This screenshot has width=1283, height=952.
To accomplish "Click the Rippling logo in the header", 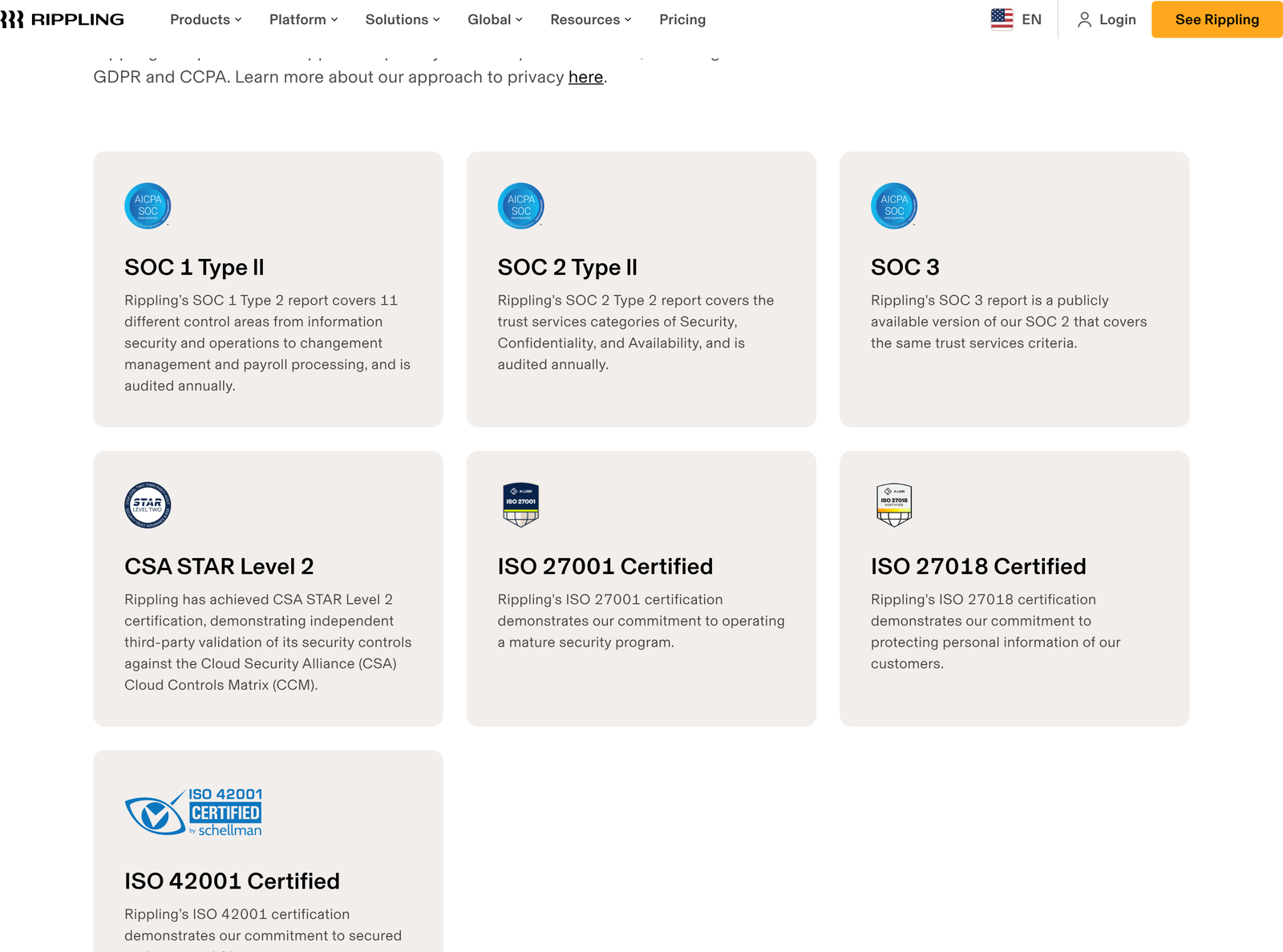I will coord(62,19).
